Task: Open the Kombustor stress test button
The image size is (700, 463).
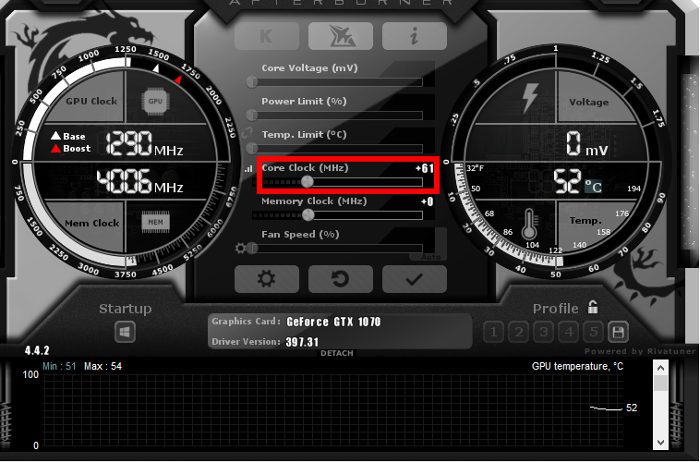Action: pyautogui.click(x=267, y=36)
